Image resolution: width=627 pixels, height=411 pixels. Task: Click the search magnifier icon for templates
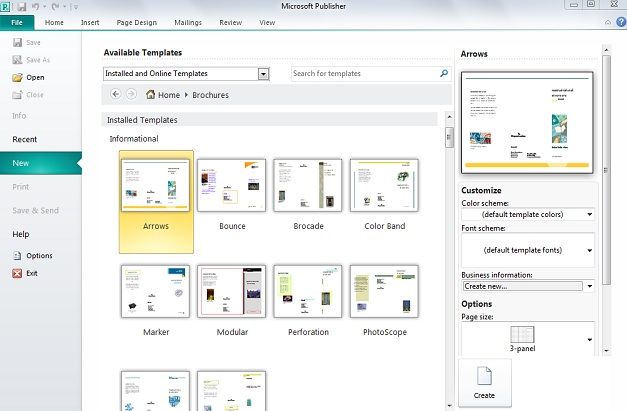[x=444, y=73]
